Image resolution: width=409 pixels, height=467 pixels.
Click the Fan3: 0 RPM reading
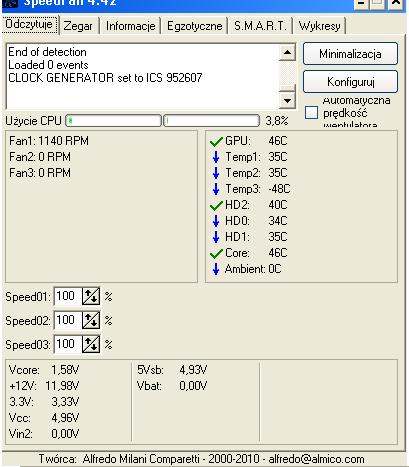coord(40,173)
